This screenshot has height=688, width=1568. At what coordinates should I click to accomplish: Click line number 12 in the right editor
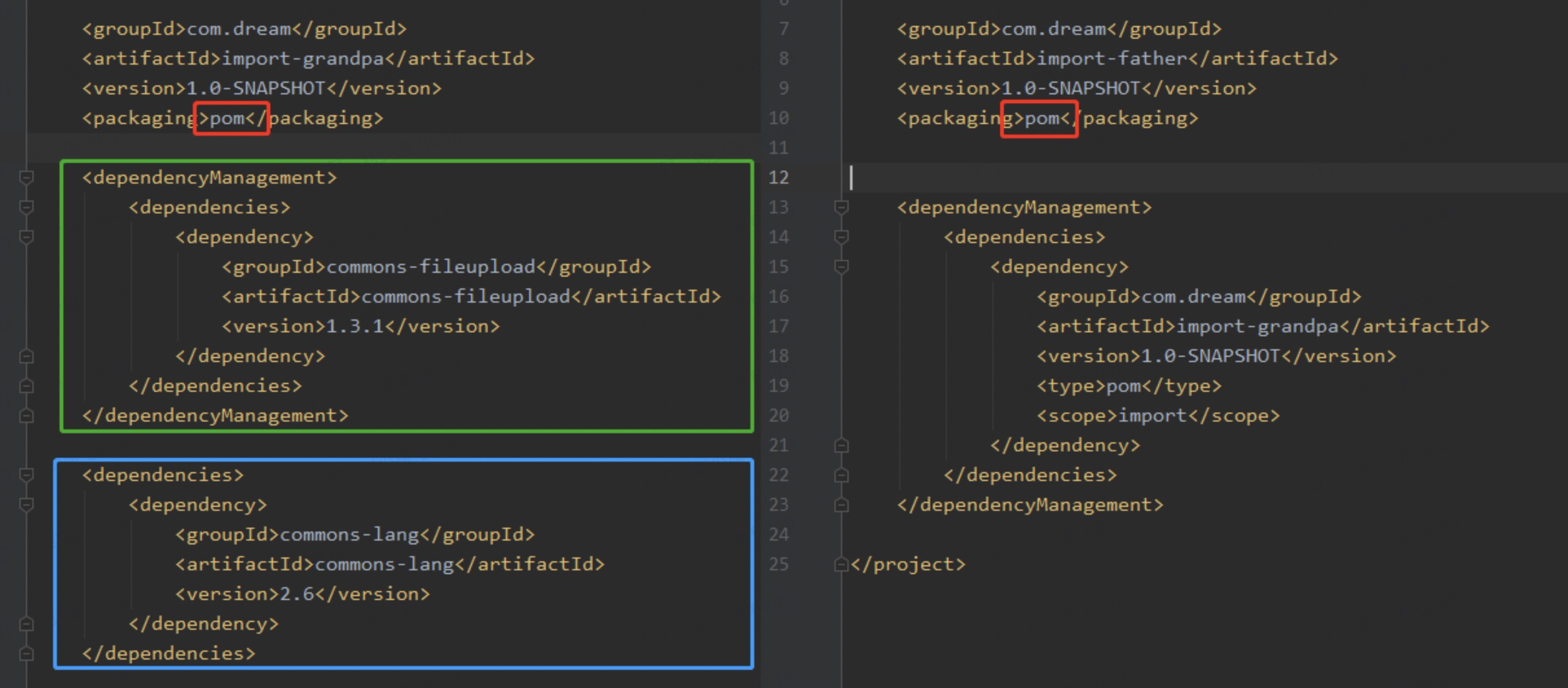[x=779, y=177]
